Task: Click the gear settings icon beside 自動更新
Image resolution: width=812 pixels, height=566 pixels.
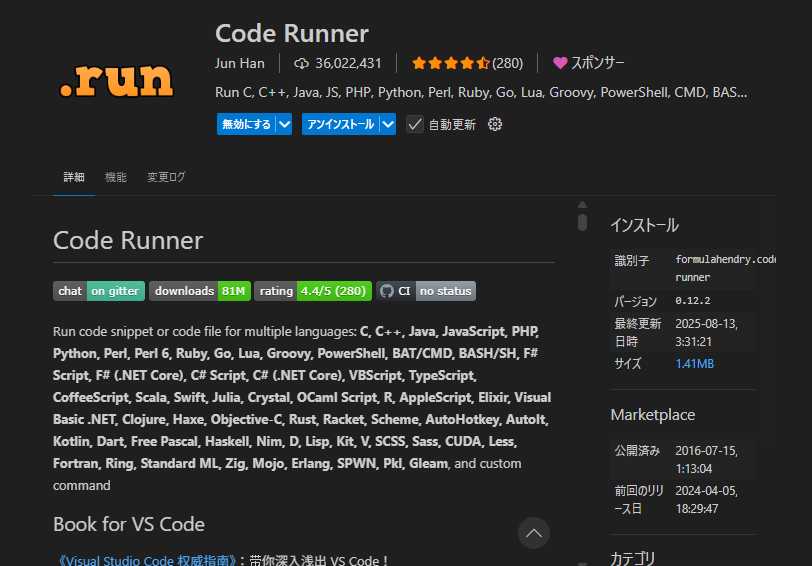Action: click(x=494, y=124)
